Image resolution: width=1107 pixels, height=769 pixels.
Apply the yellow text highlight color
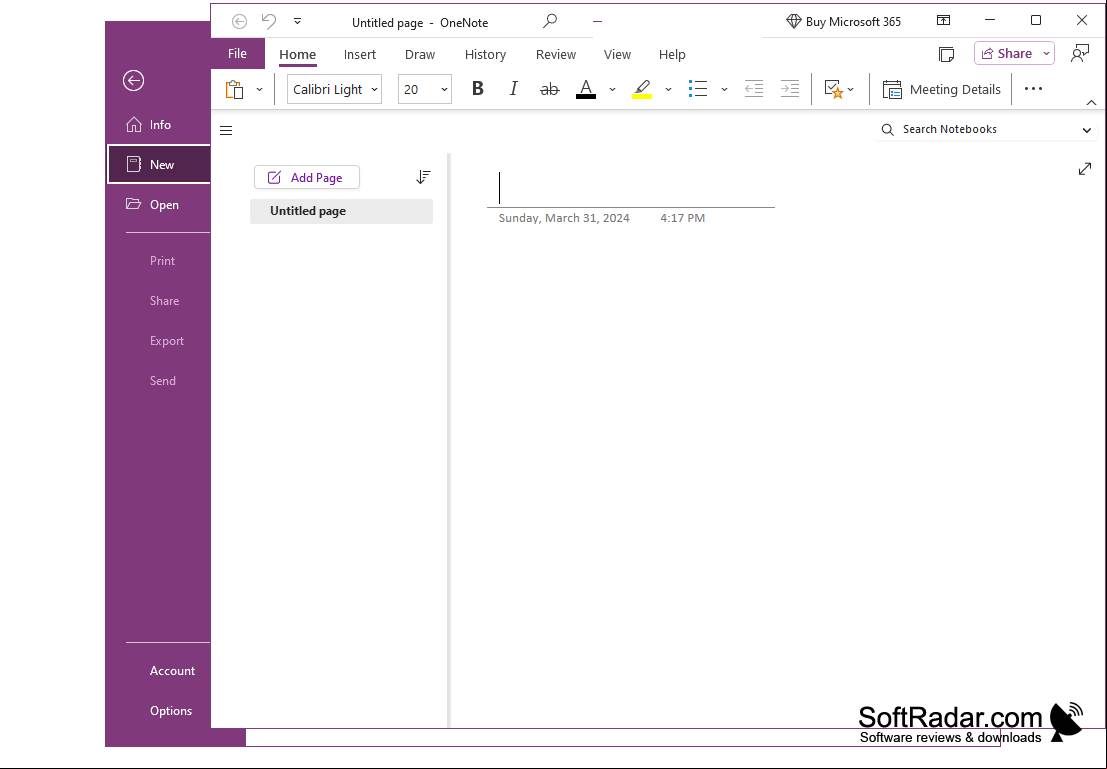tap(642, 89)
